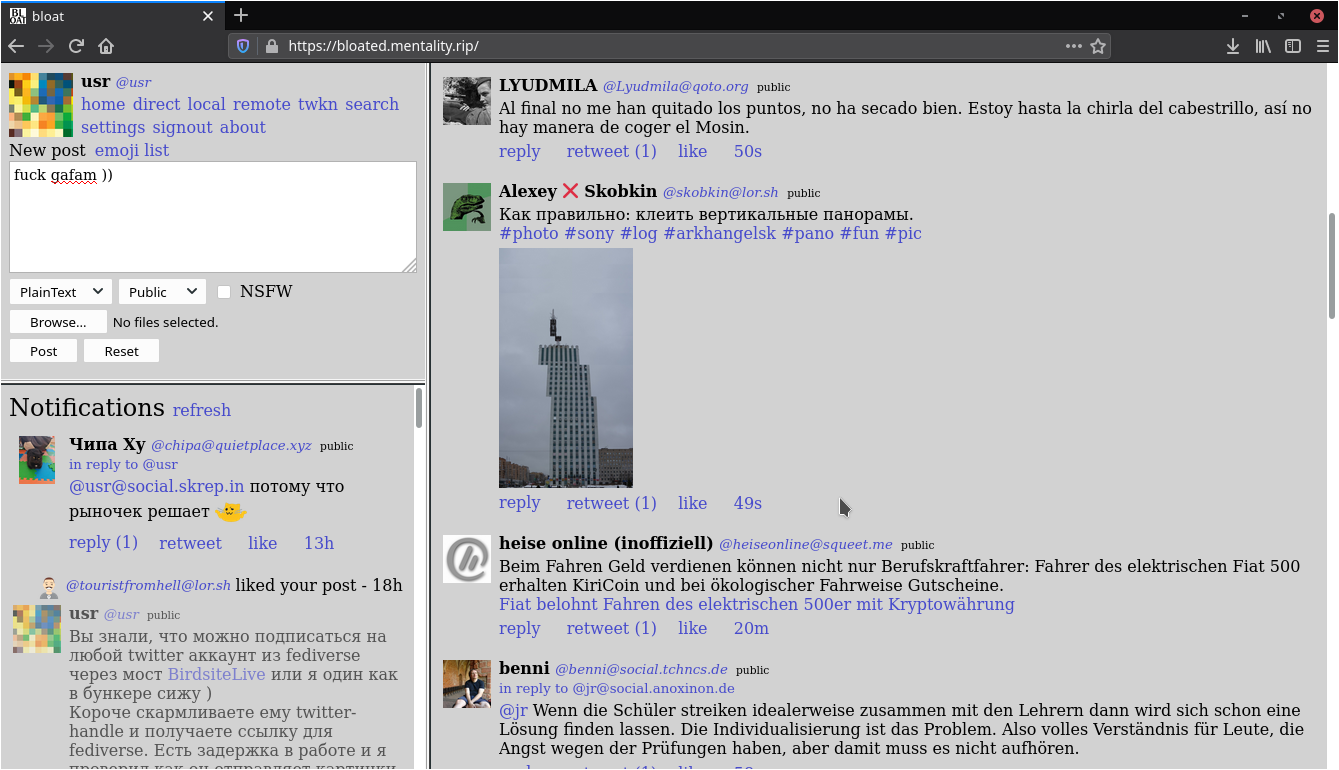Like Alexey Skobkin's post
The width and height of the screenshot is (1339, 770).
pyautogui.click(x=692, y=503)
